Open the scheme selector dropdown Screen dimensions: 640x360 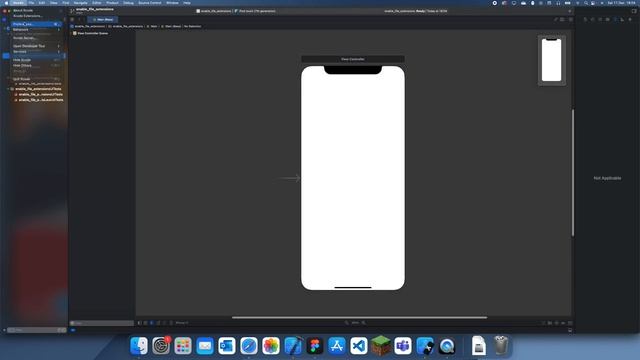213,11
